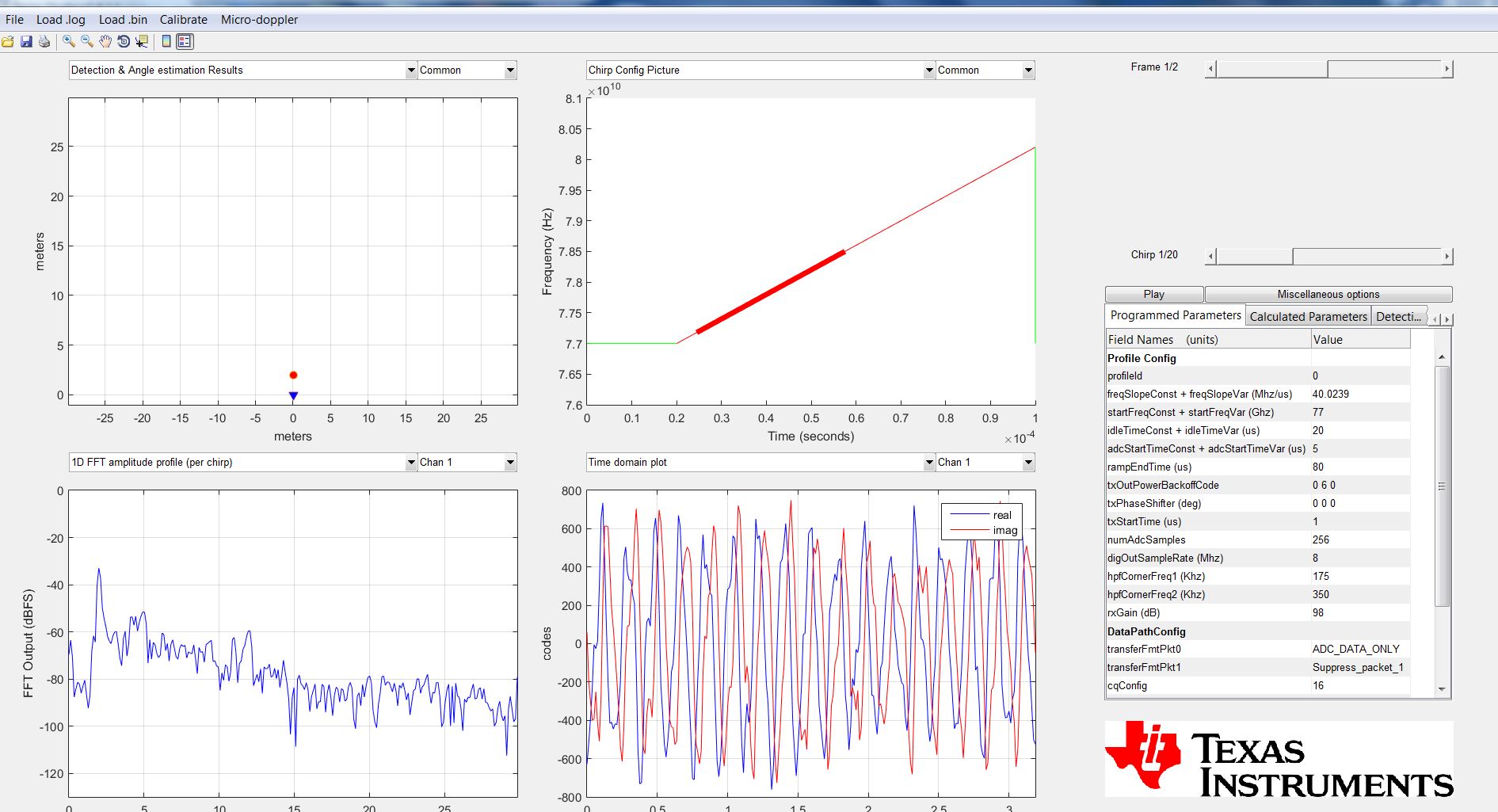Image resolution: width=1498 pixels, height=812 pixels.
Task: Switch to the truncated Detecti... tab
Action: (x=1399, y=317)
